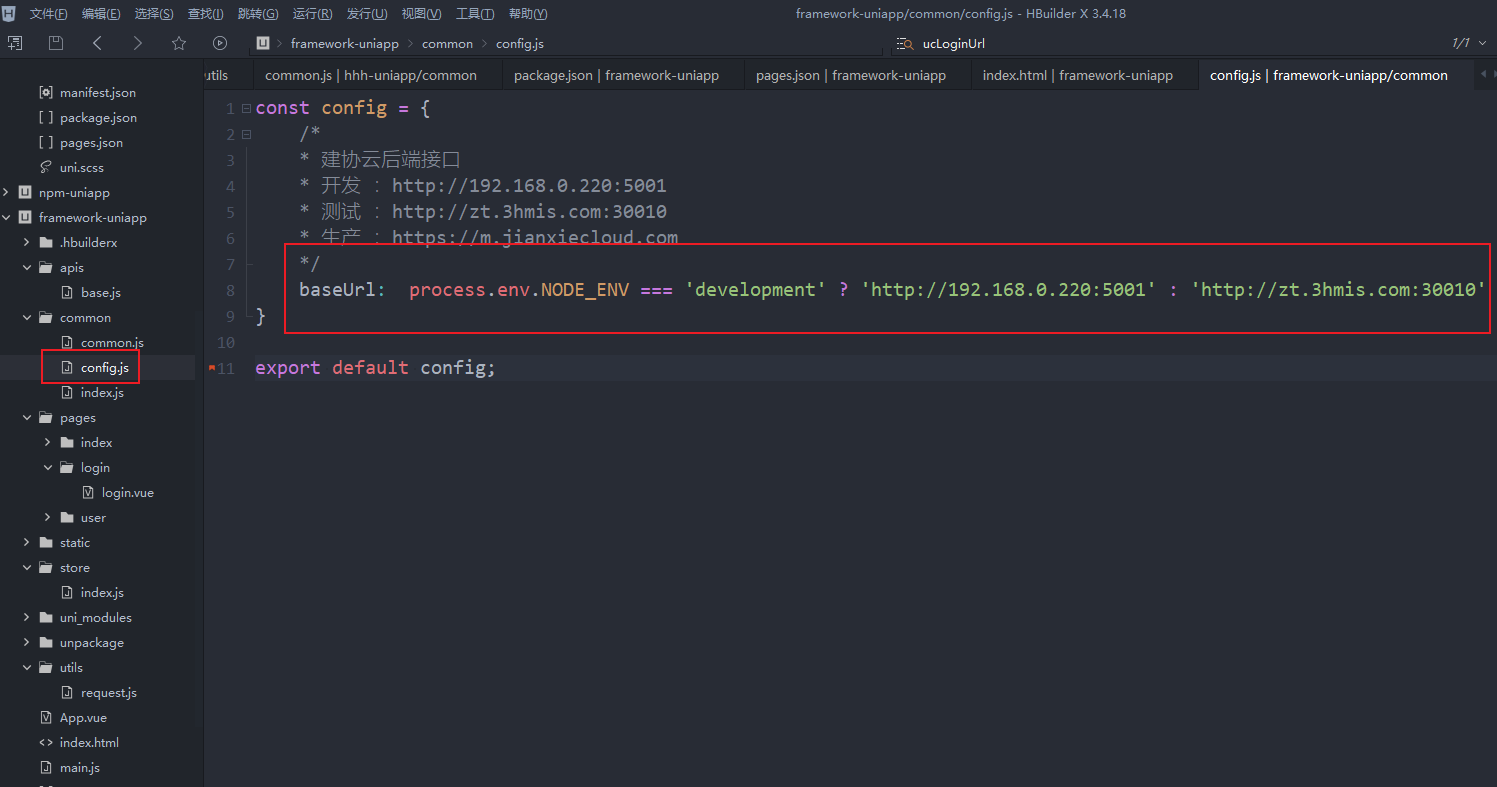Viewport: 1497px width, 787px height.
Task: Click the file icon beside manifest.json
Action: point(45,92)
